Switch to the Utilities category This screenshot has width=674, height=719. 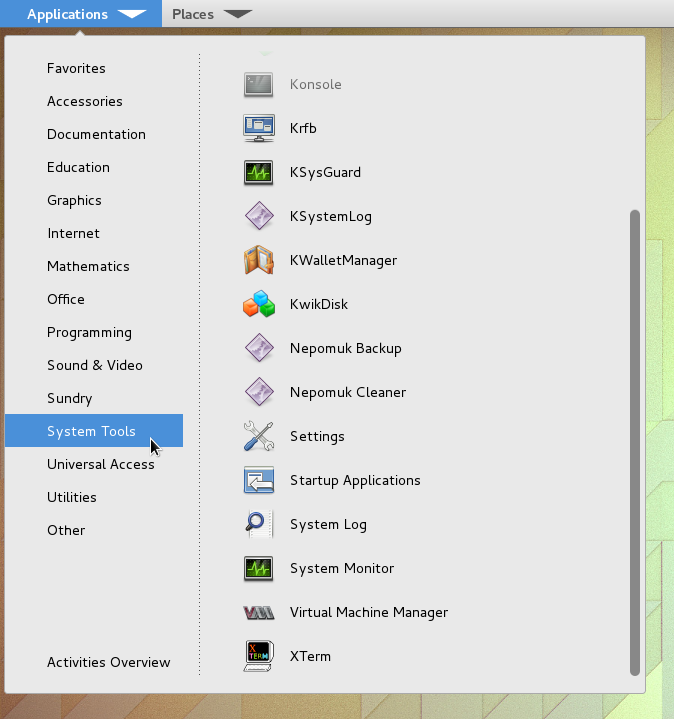72,497
